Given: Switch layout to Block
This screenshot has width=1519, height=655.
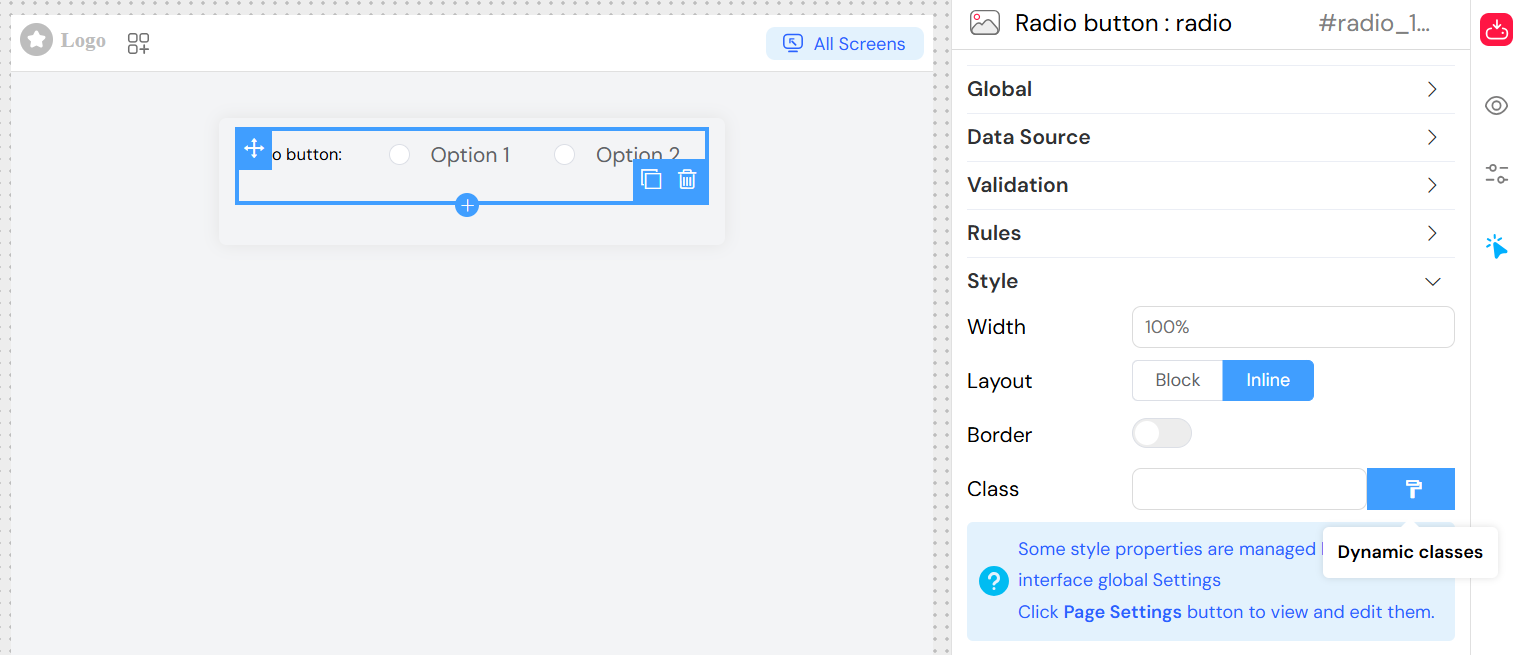Looking at the screenshot, I should point(1177,380).
